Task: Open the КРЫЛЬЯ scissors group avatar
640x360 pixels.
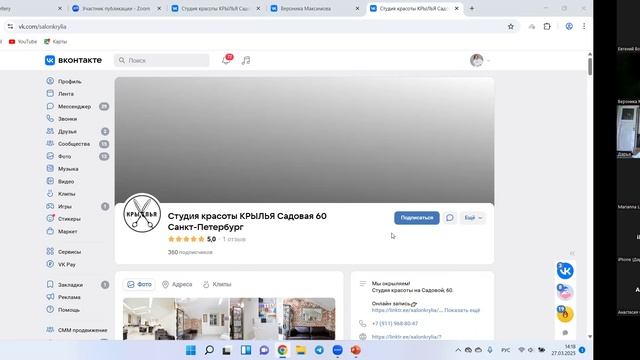Action: (142, 213)
